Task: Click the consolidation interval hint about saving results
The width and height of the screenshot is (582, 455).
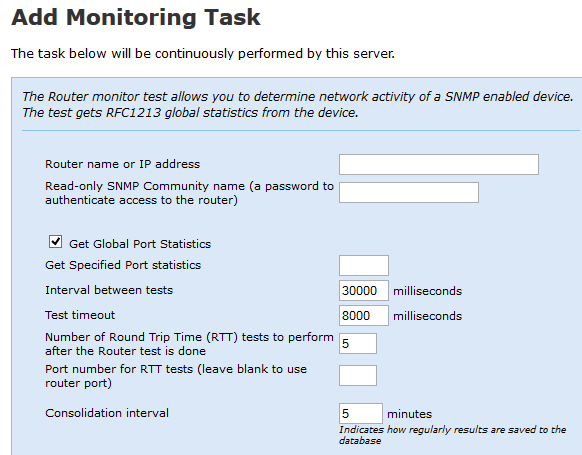Action: 452,435
